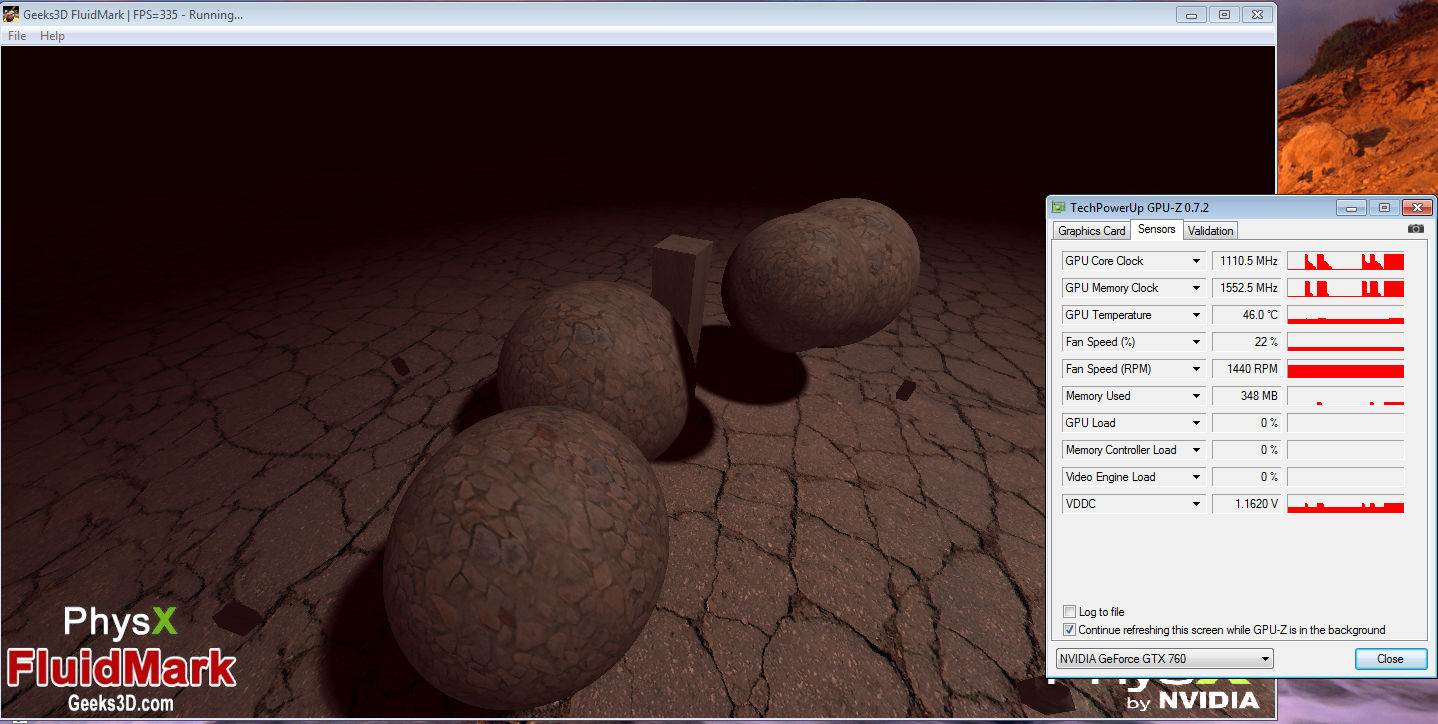The image size is (1438, 724).
Task: Click the GPU-Z camera screenshot icon
Action: pos(1415,229)
